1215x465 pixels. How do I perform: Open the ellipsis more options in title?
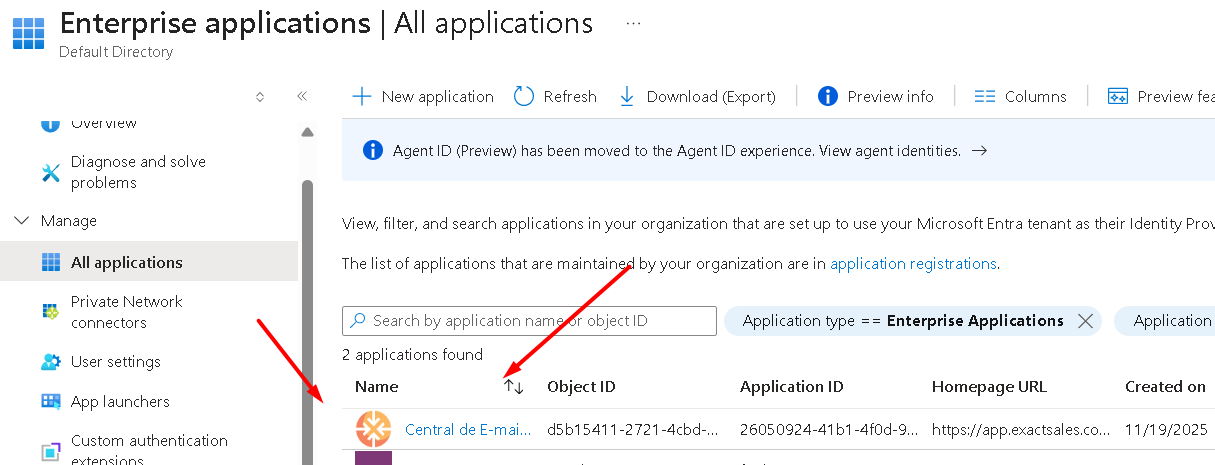[633, 23]
